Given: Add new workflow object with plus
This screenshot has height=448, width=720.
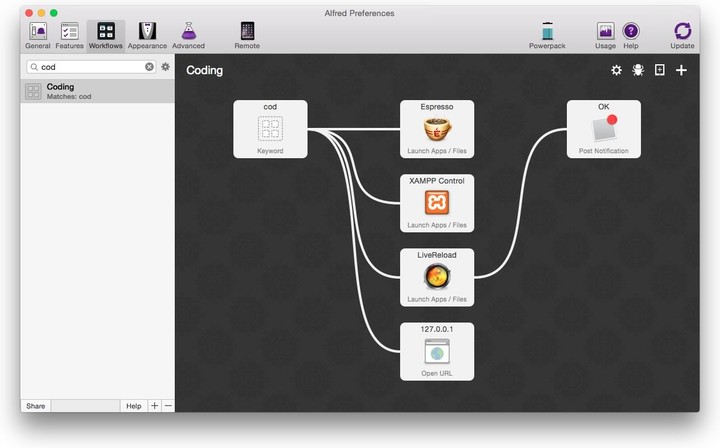Looking at the screenshot, I should pos(681,70).
